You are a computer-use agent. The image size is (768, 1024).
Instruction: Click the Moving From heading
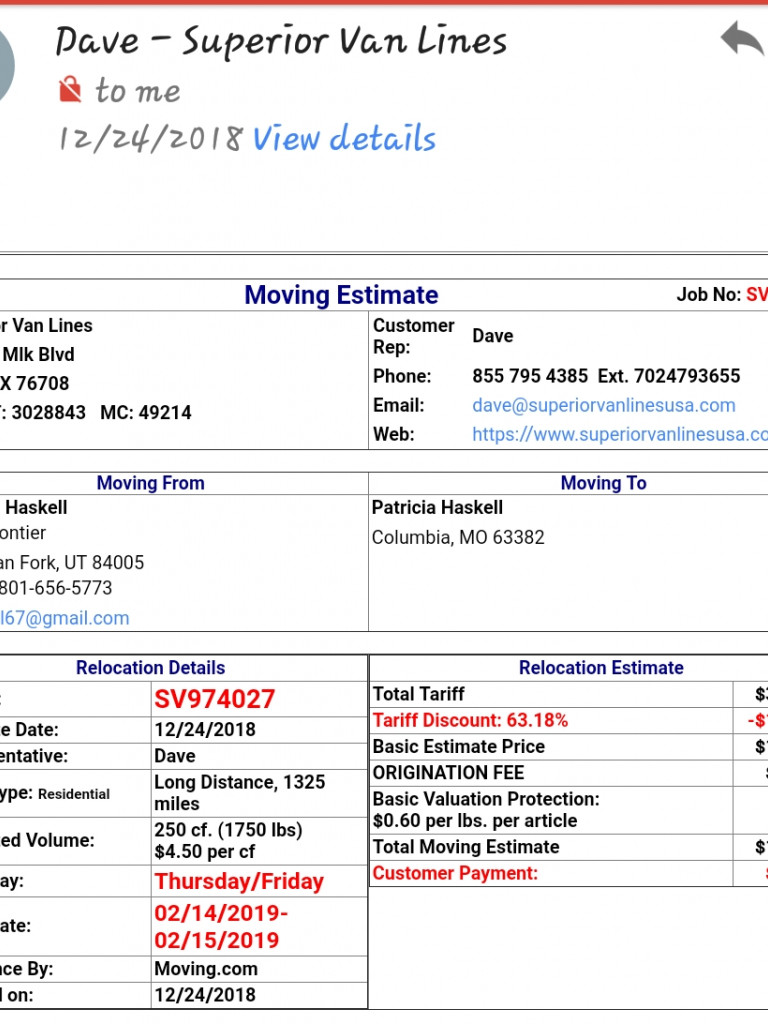click(x=150, y=483)
